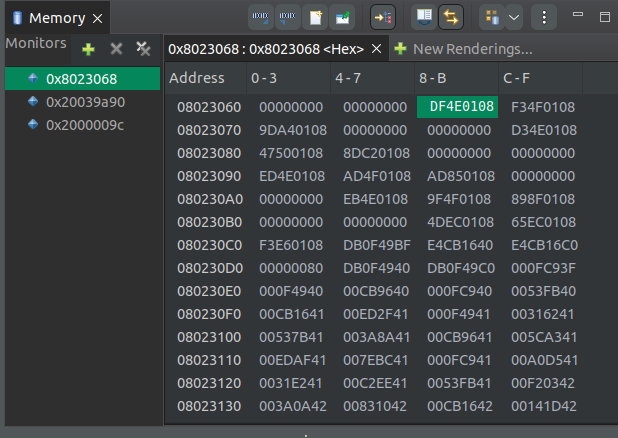Select cell F3E60108

pos(291,245)
